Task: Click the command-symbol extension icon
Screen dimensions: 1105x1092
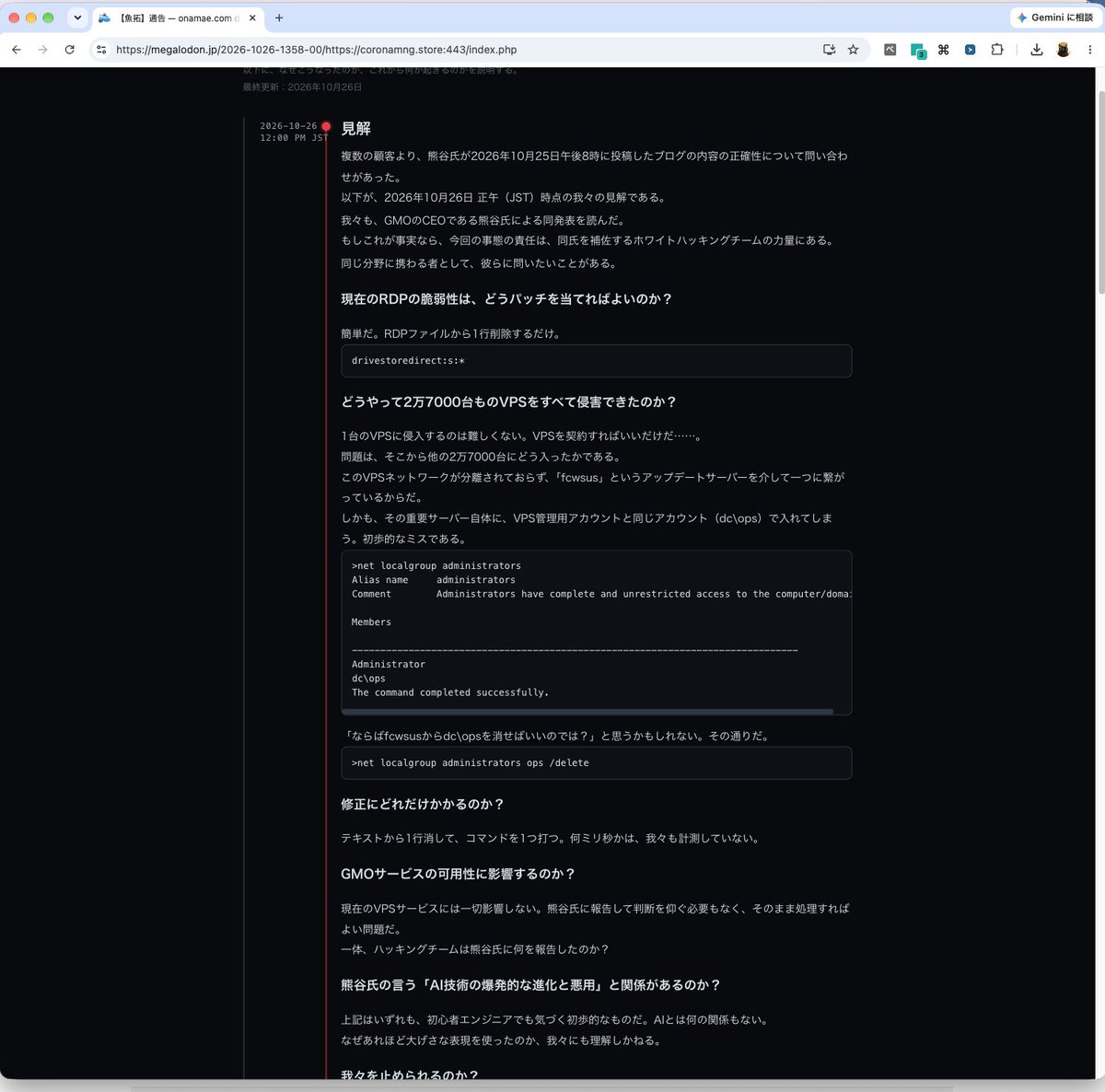Action: click(943, 50)
